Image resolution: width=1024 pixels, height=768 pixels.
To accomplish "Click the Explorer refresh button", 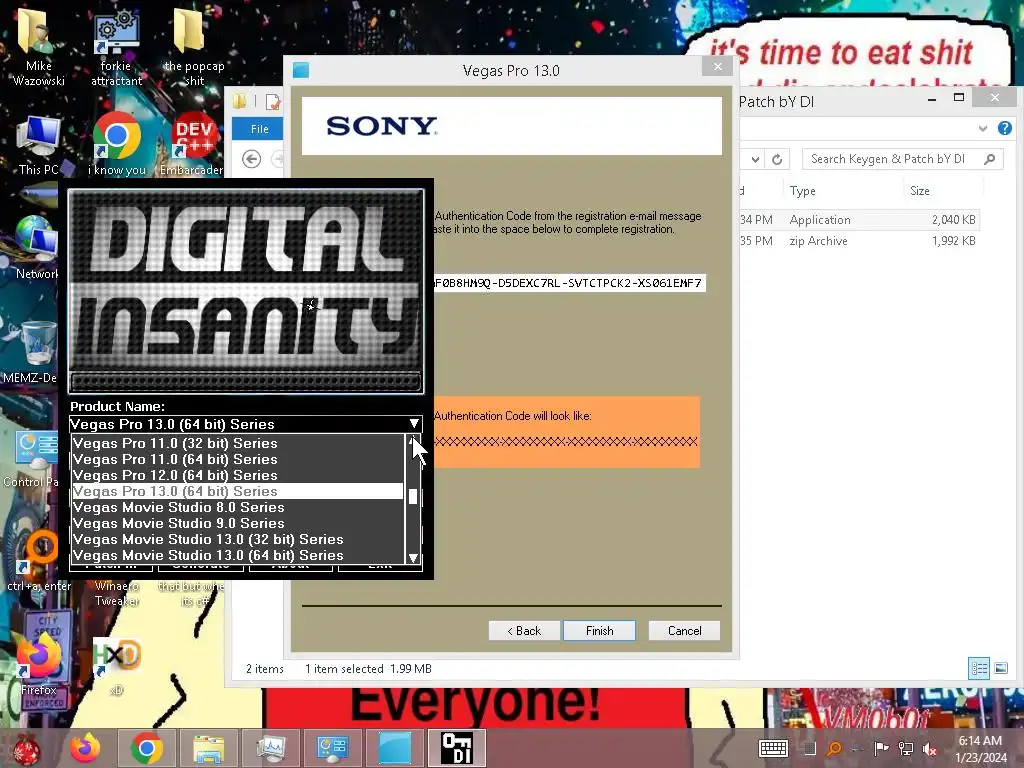I will pos(776,159).
